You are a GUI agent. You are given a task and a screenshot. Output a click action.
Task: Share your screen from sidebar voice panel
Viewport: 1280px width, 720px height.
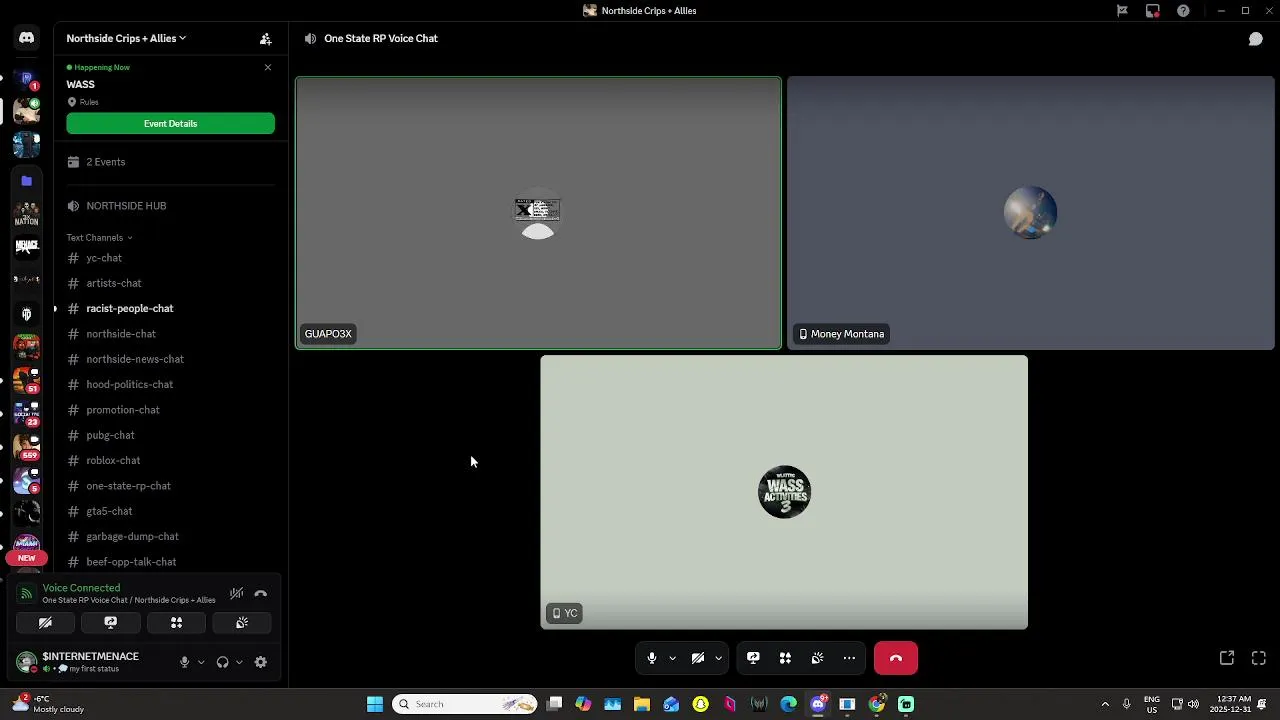(111, 622)
